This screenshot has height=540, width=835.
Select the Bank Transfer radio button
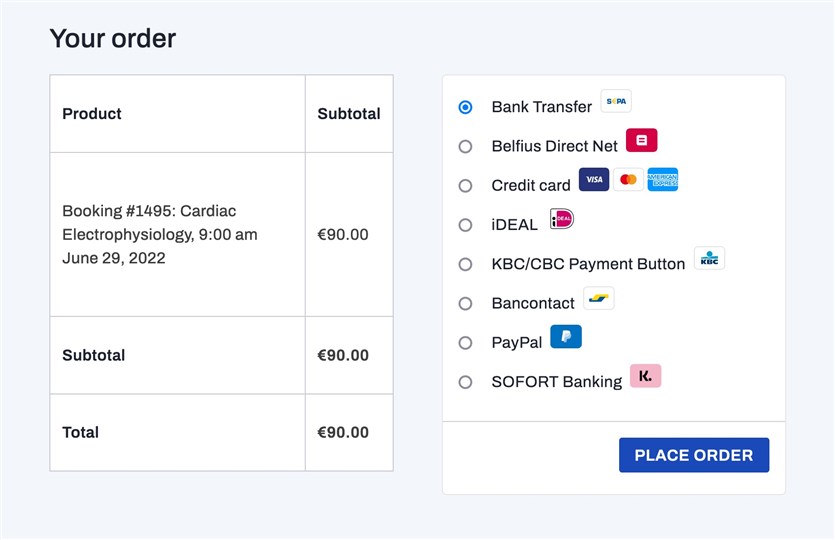[x=465, y=107]
